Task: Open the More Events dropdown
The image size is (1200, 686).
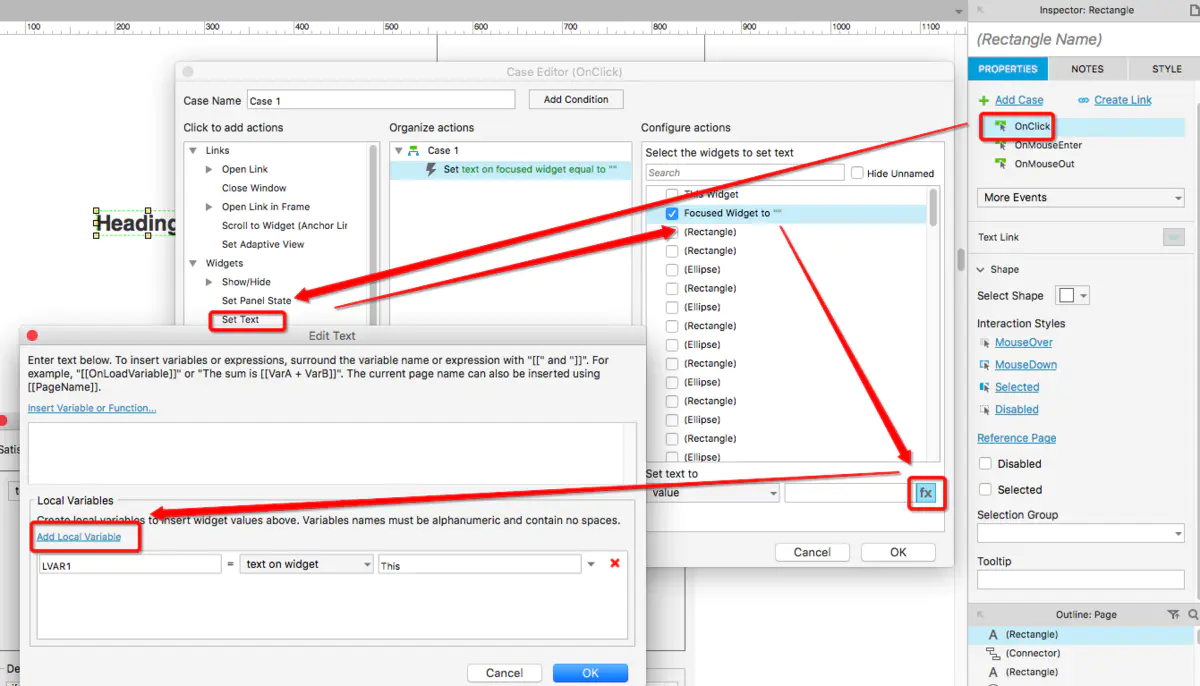Action: coord(1081,198)
